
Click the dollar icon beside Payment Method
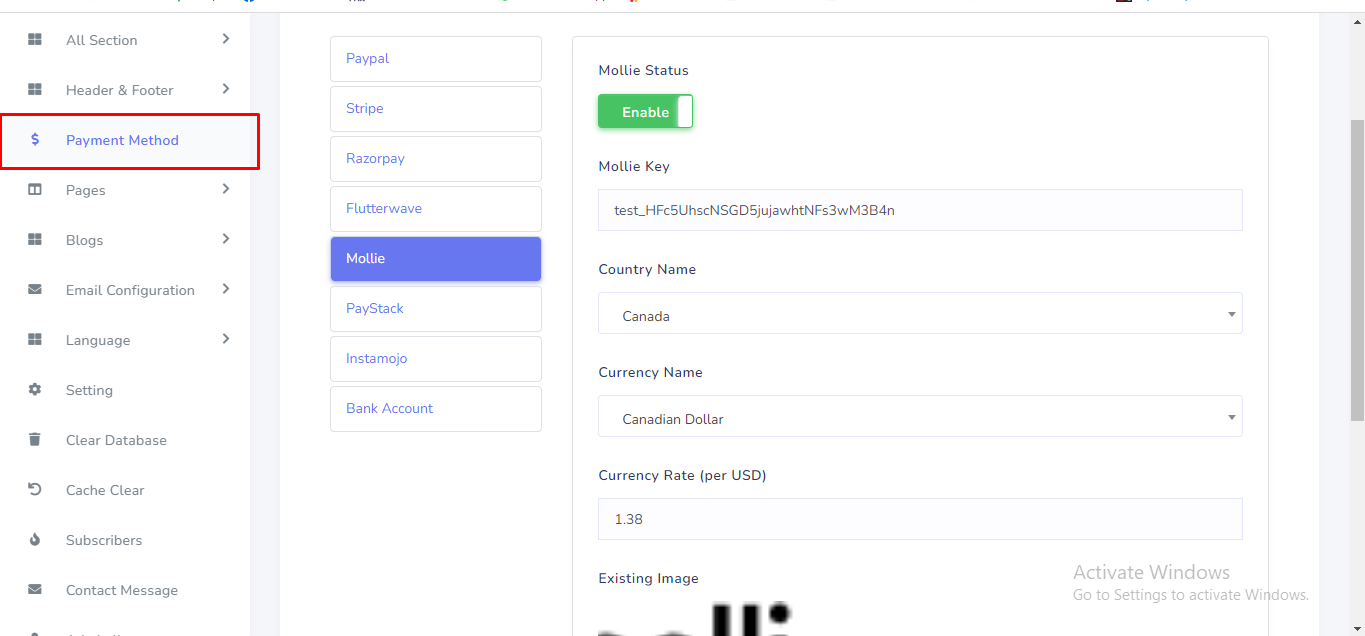point(35,140)
